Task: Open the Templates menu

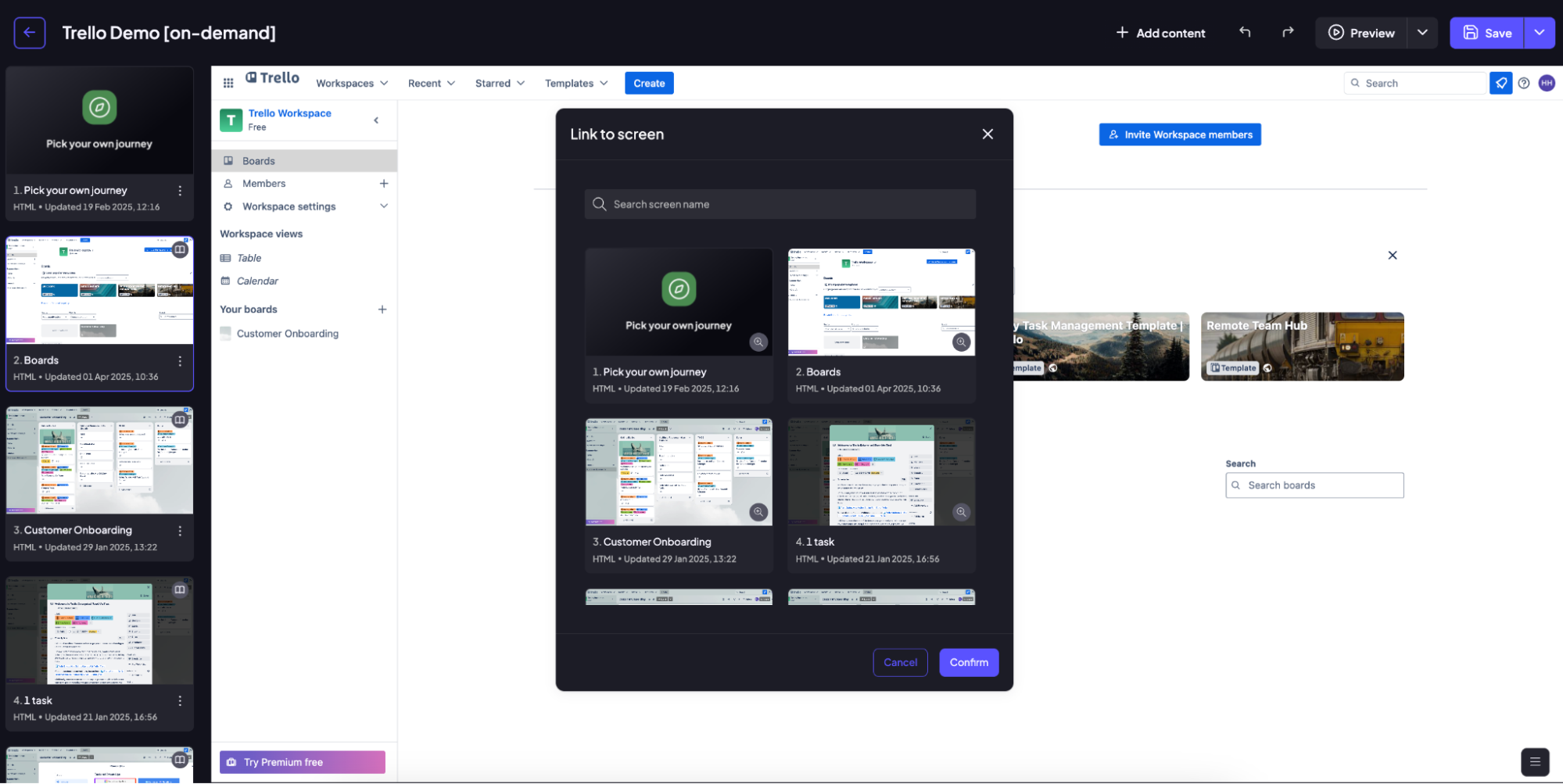Action: coord(576,83)
